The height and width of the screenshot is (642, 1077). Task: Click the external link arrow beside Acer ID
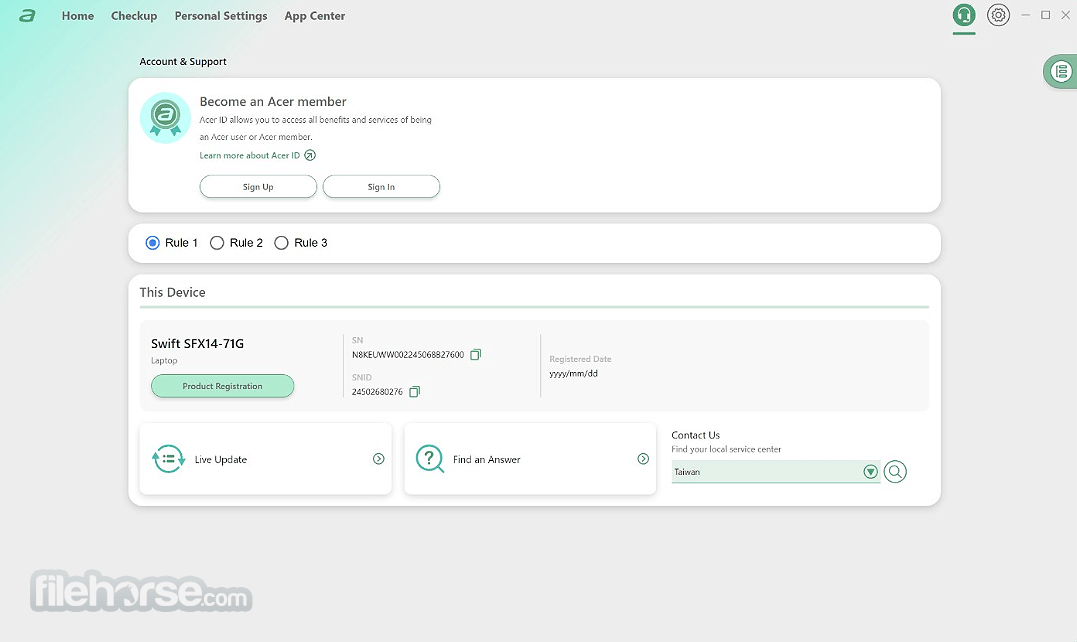[x=310, y=155]
